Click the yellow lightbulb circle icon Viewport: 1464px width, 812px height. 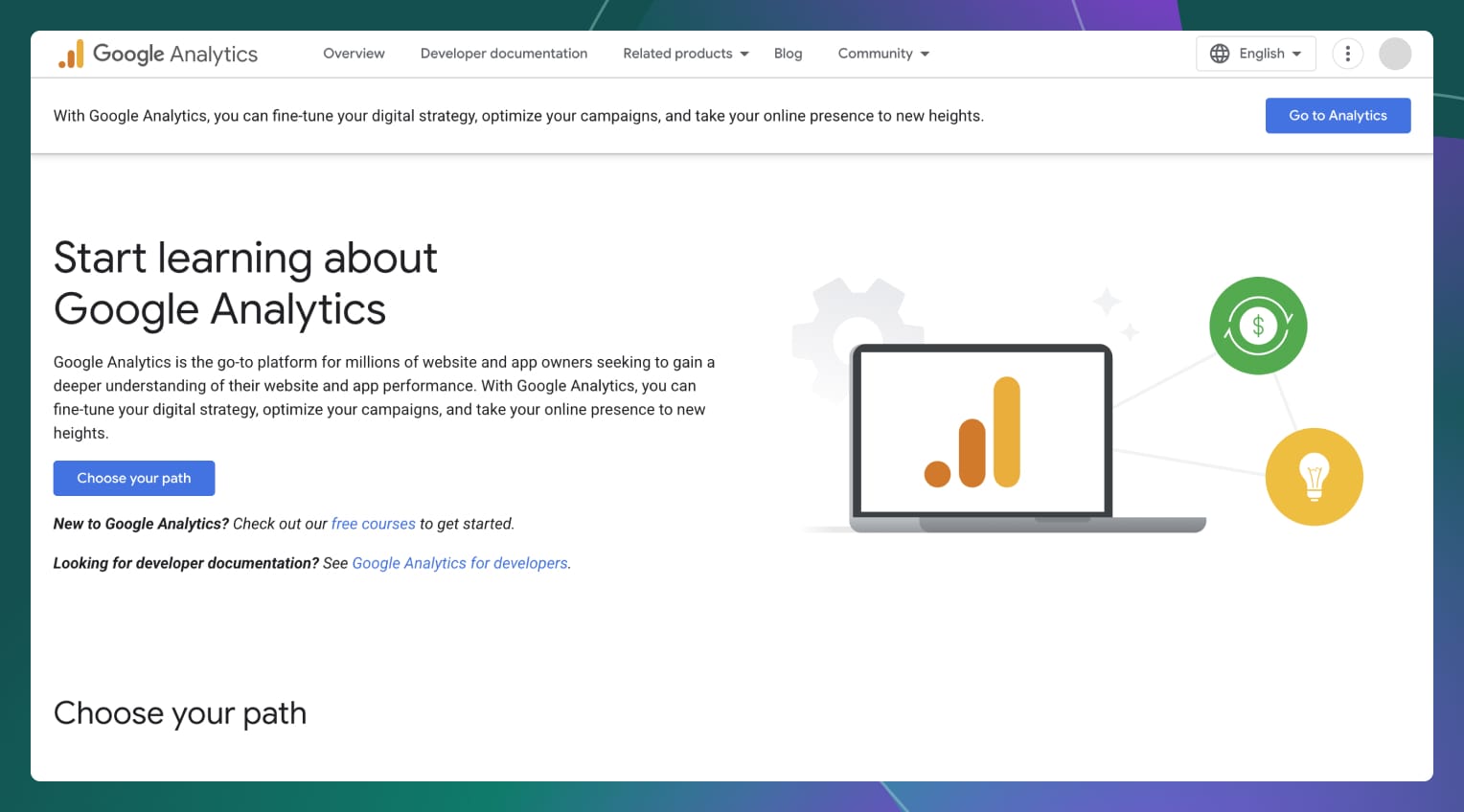coord(1314,477)
